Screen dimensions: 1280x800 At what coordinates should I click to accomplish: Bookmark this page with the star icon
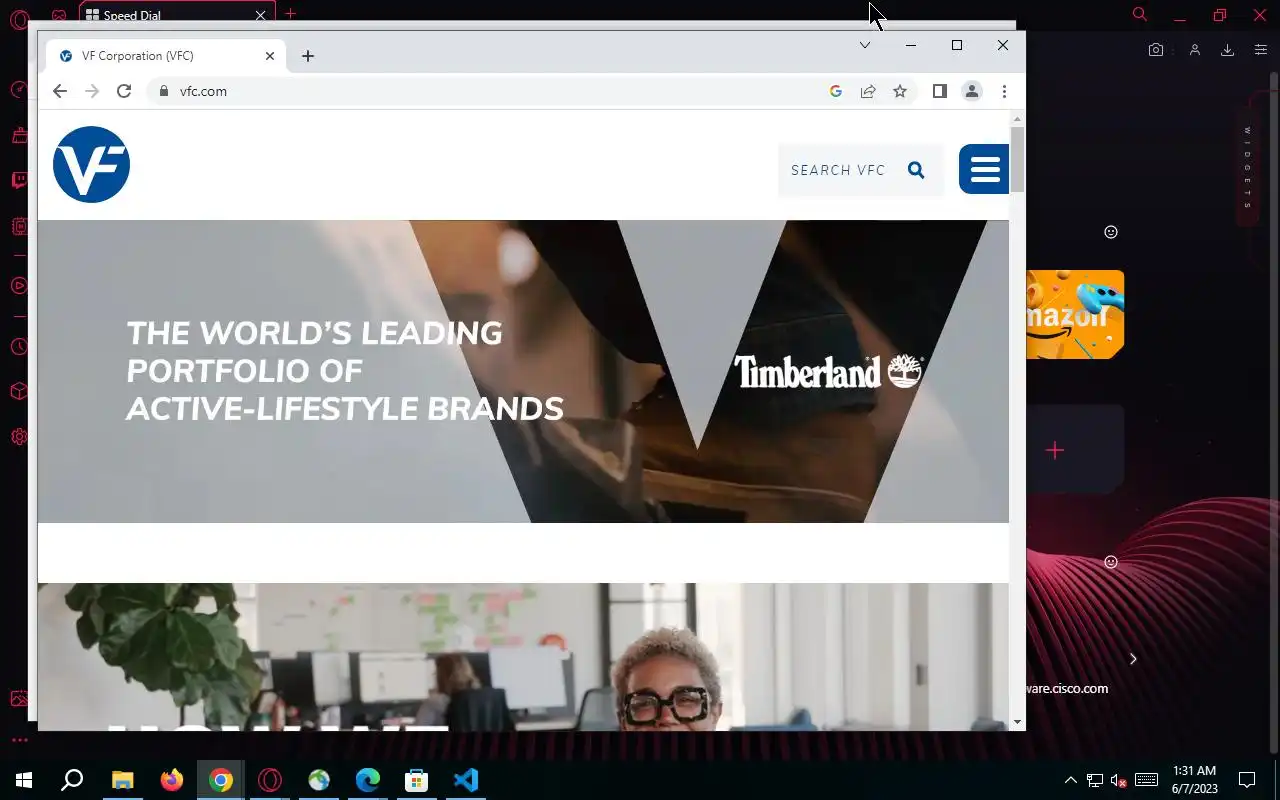coord(900,91)
